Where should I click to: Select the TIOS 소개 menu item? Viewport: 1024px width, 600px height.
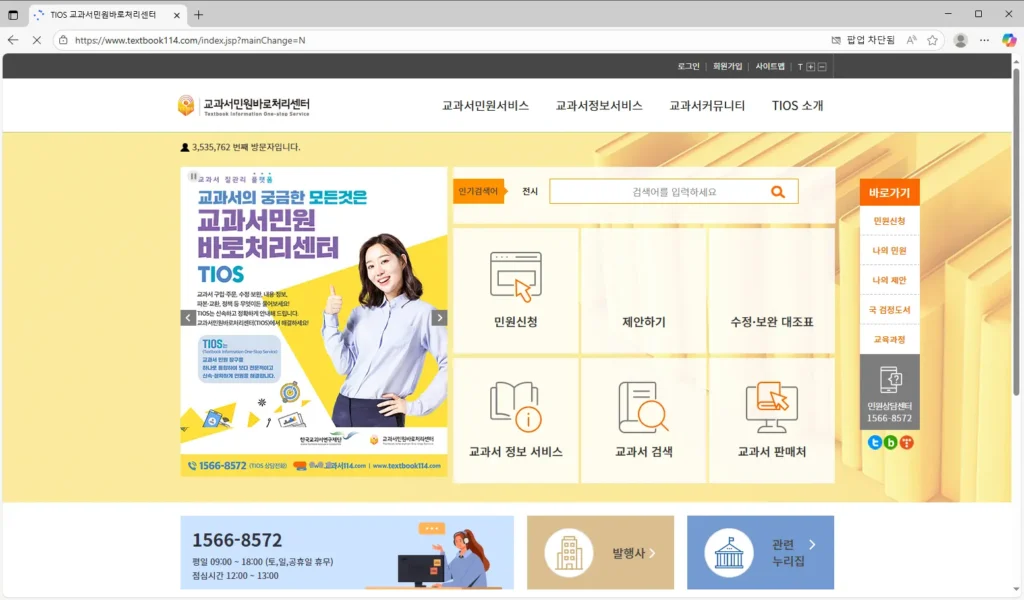(797, 106)
